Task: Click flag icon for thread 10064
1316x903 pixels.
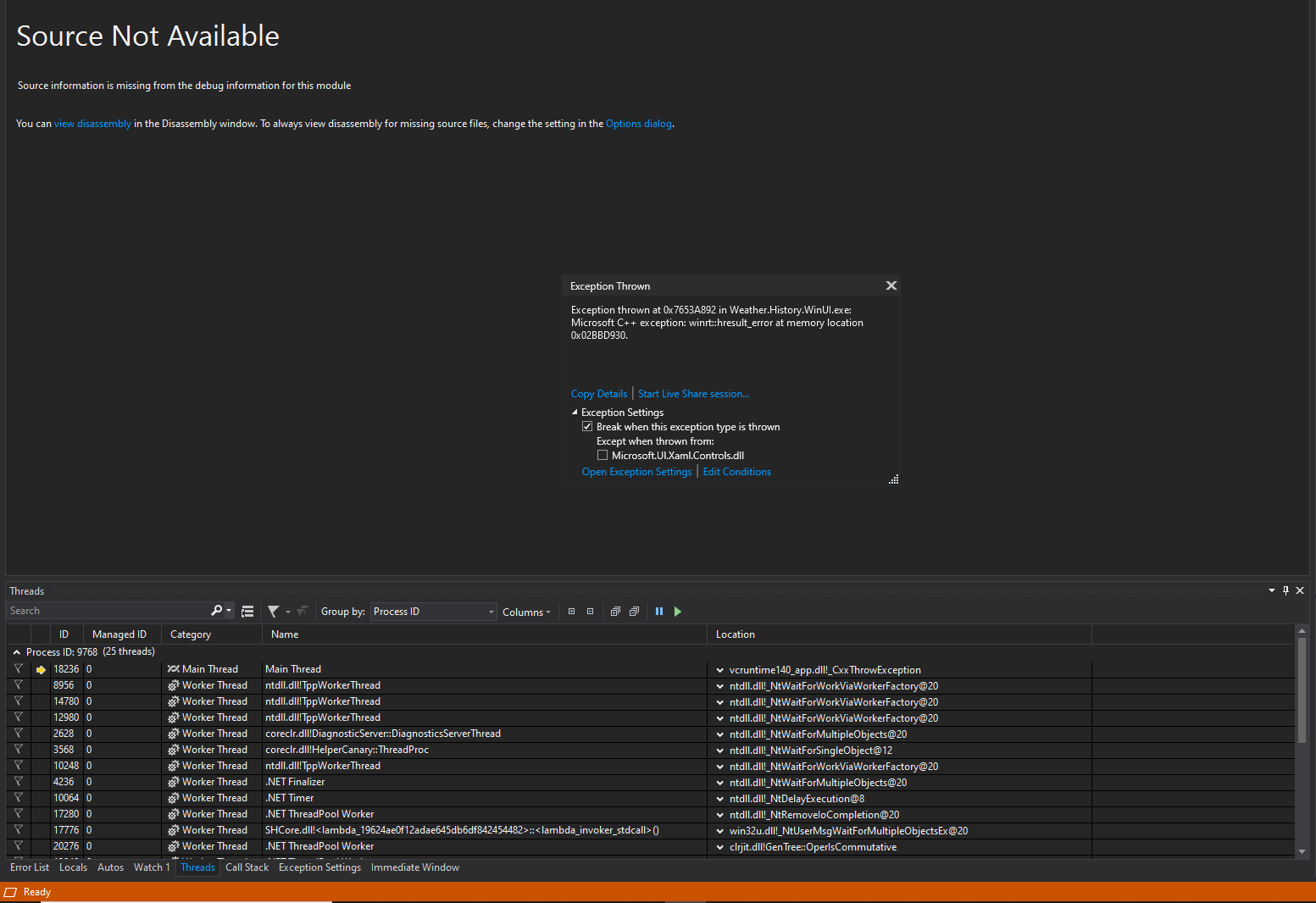Action: click(18, 798)
